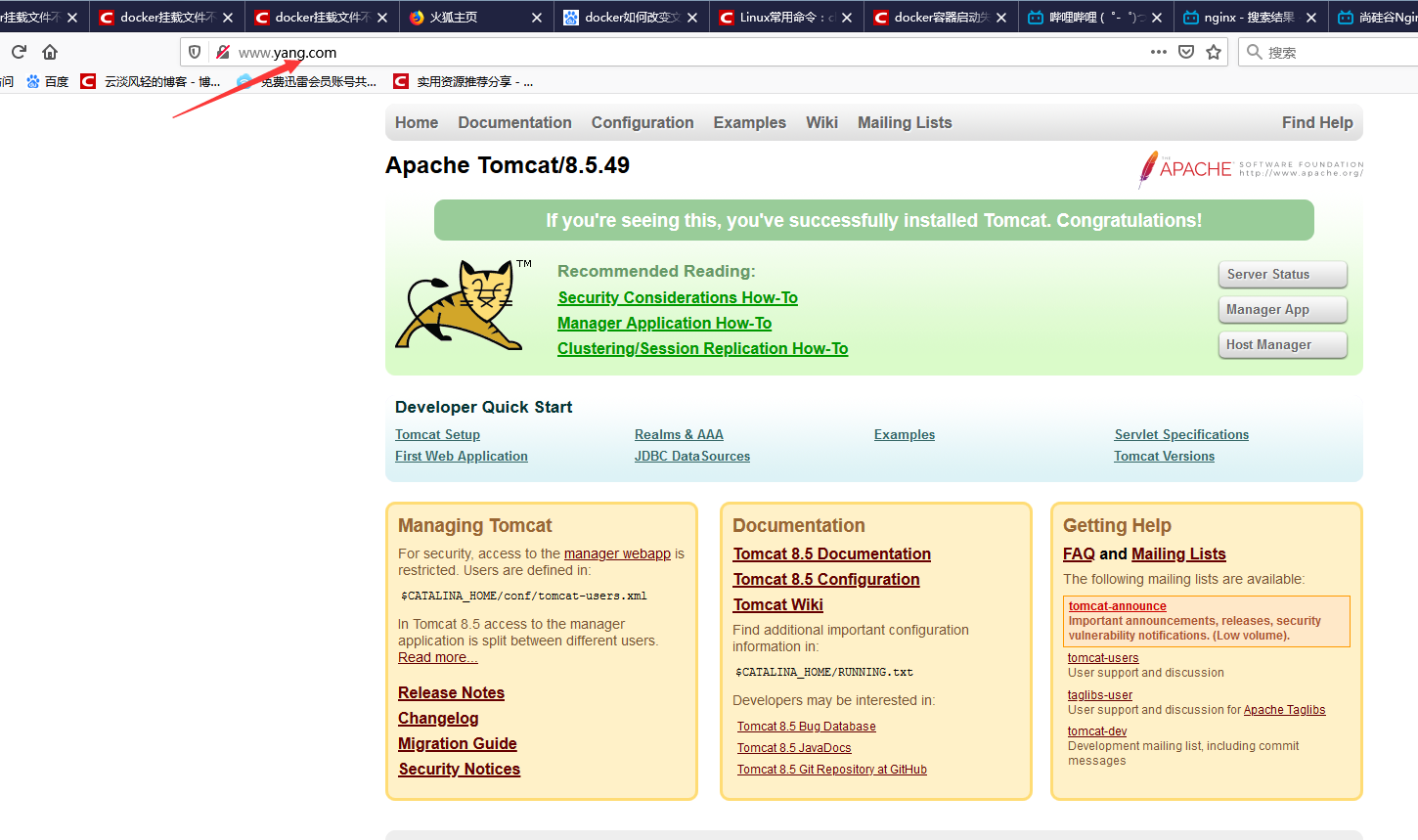Open the 免费迅雷会员账号共 bookmark

tap(307, 82)
